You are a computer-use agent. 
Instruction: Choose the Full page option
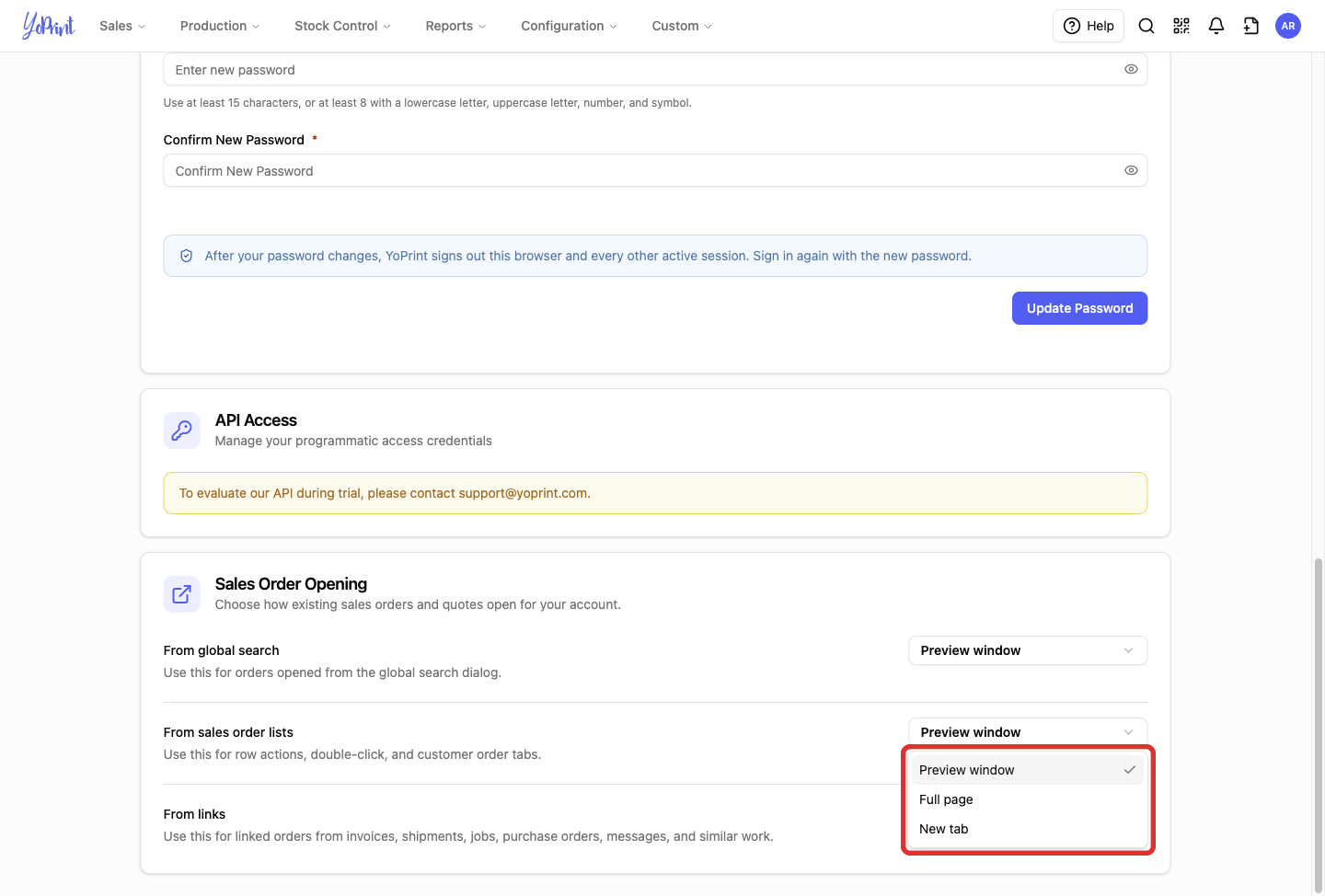[x=1028, y=799]
